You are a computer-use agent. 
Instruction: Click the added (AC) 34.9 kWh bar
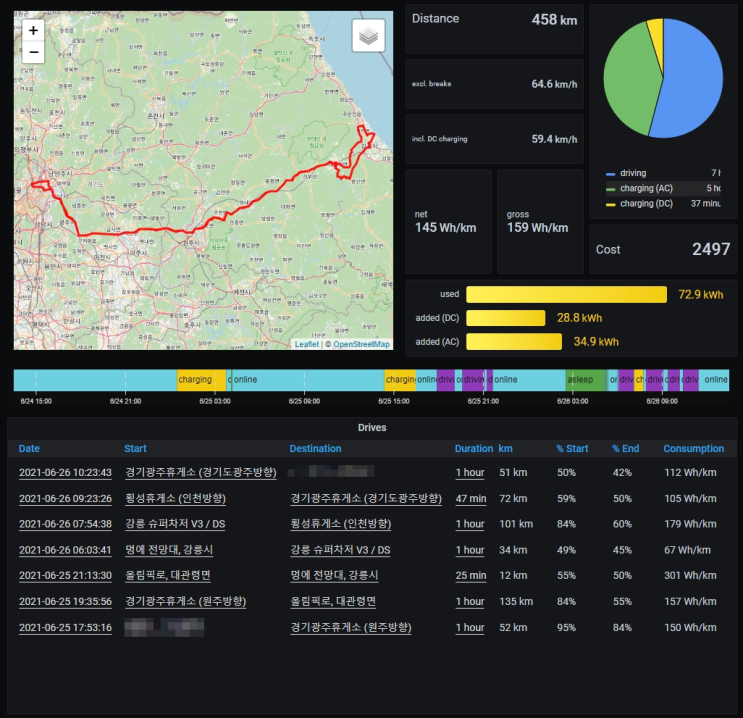pyautogui.click(x=514, y=342)
